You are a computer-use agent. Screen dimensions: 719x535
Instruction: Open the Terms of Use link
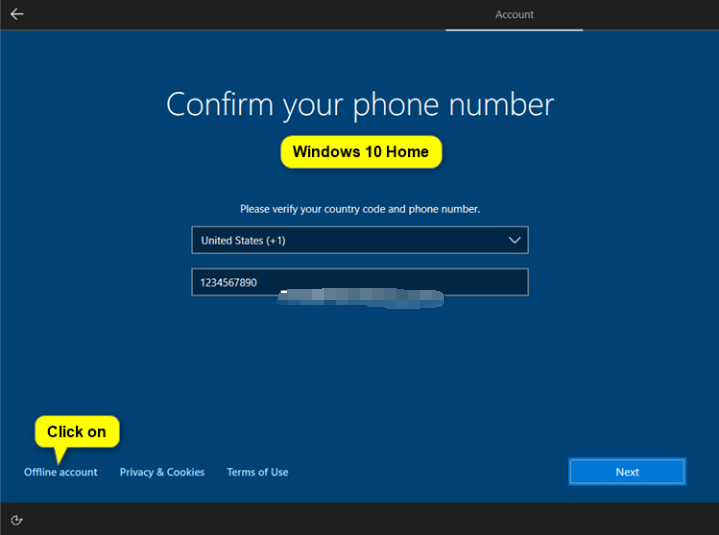click(257, 472)
